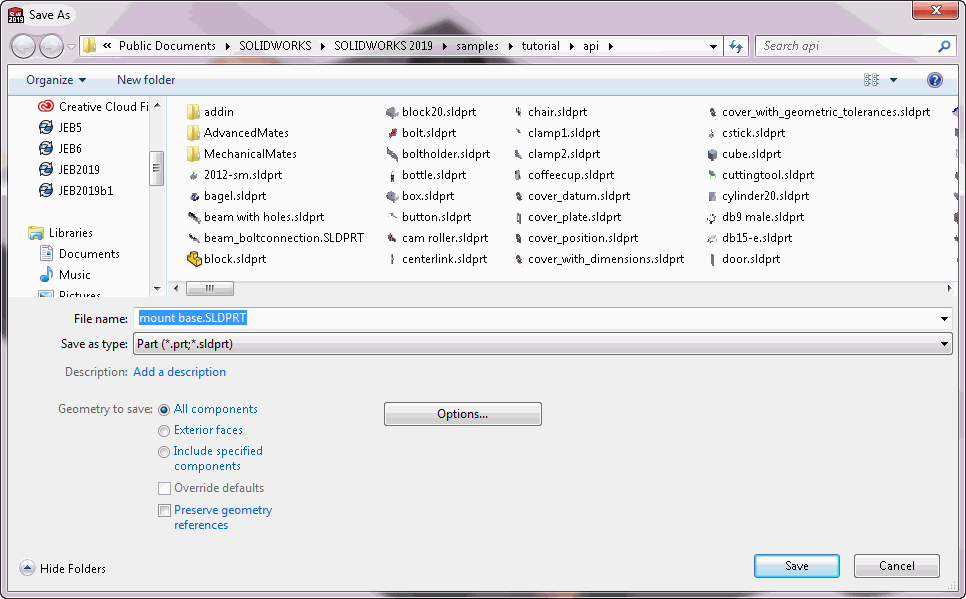Screen dimensions: 966x599
Task: Click the db9 male.sldprt file icon
Action: (712, 217)
